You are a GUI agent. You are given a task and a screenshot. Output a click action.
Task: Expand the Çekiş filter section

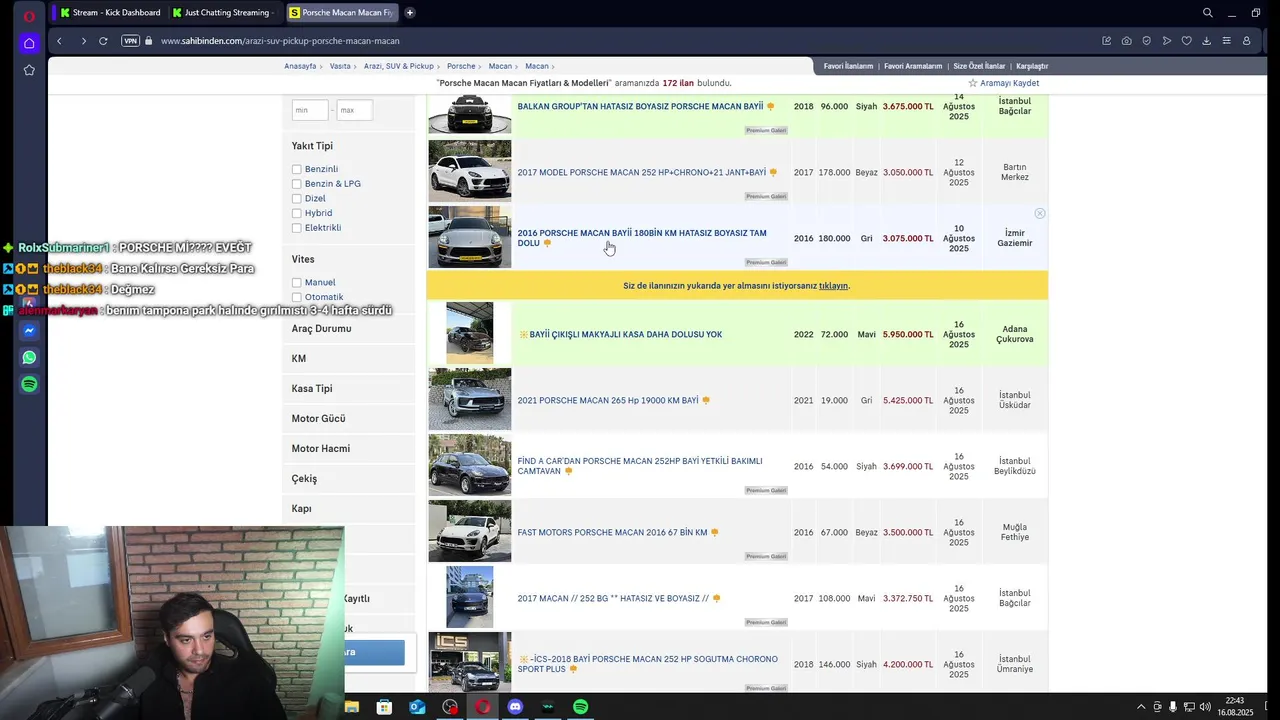(x=348, y=478)
